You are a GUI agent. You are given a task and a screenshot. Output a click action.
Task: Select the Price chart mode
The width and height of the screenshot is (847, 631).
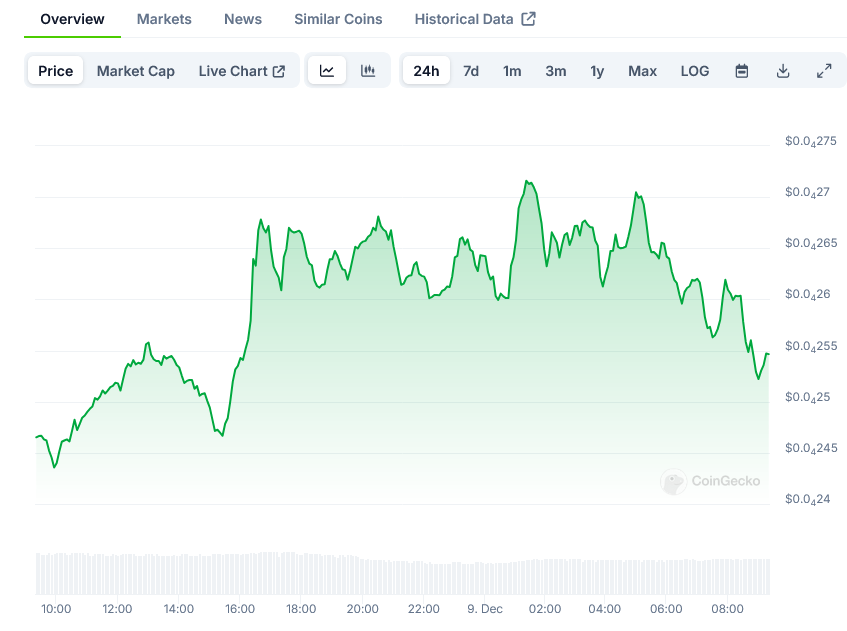56,71
